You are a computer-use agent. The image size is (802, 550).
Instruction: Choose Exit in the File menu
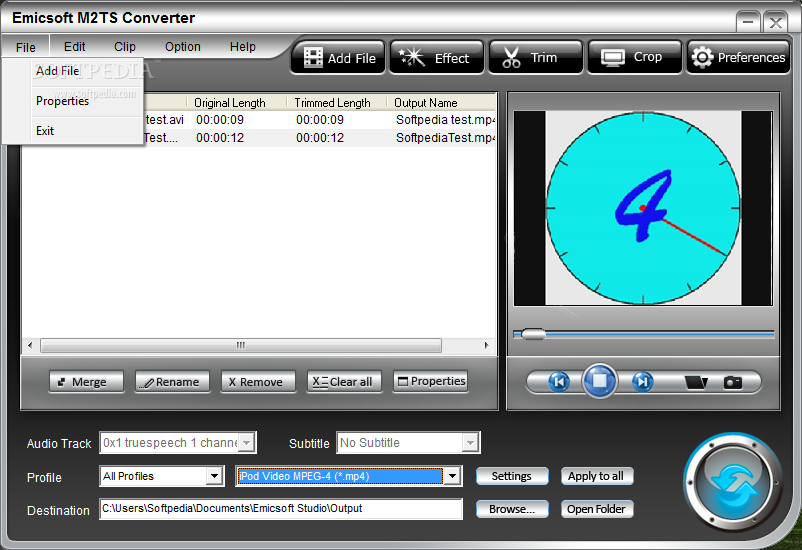pyautogui.click(x=73, y=130)
